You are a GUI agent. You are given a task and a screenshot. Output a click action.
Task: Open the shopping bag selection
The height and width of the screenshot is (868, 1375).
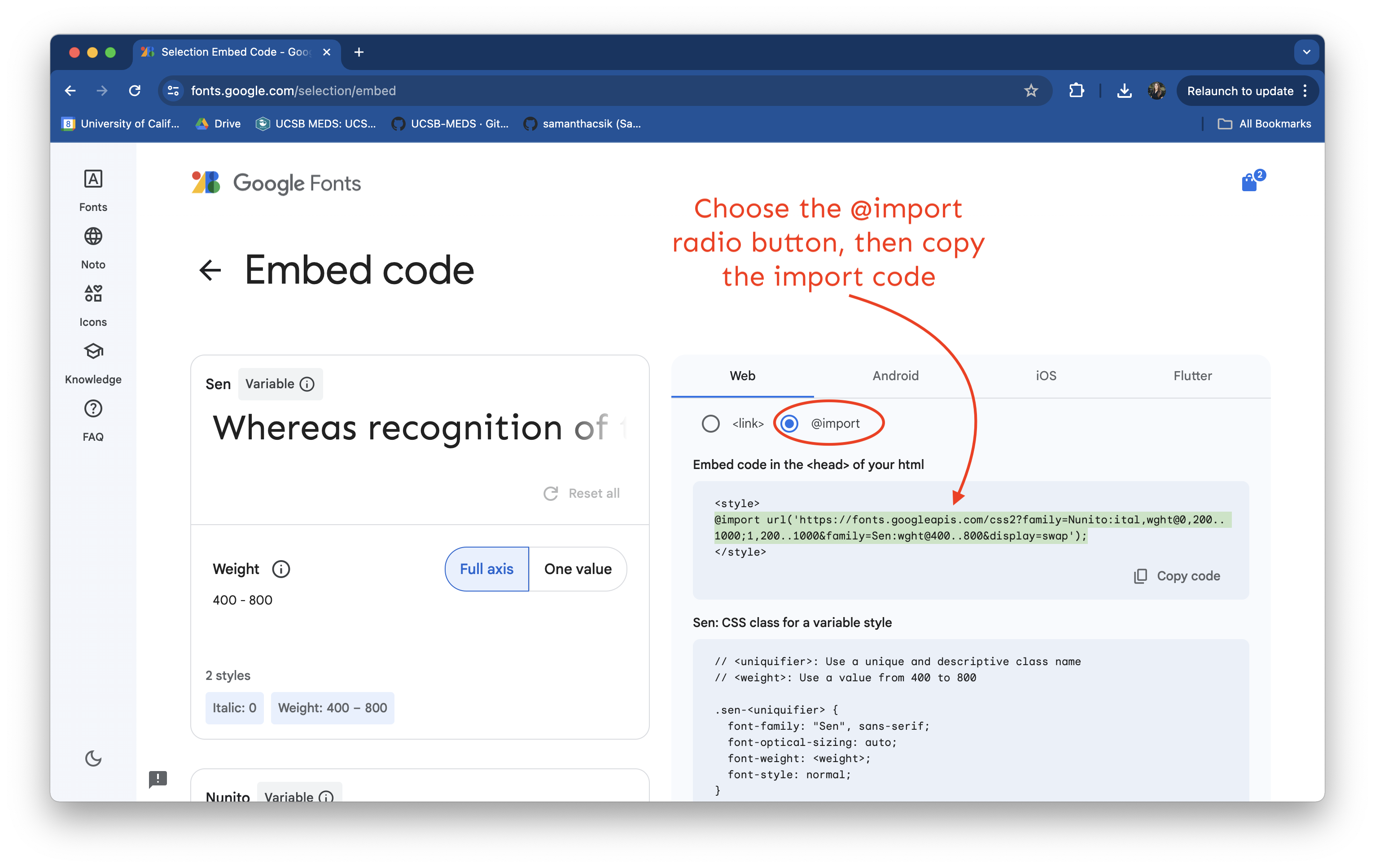click(x=1249, y=183)
